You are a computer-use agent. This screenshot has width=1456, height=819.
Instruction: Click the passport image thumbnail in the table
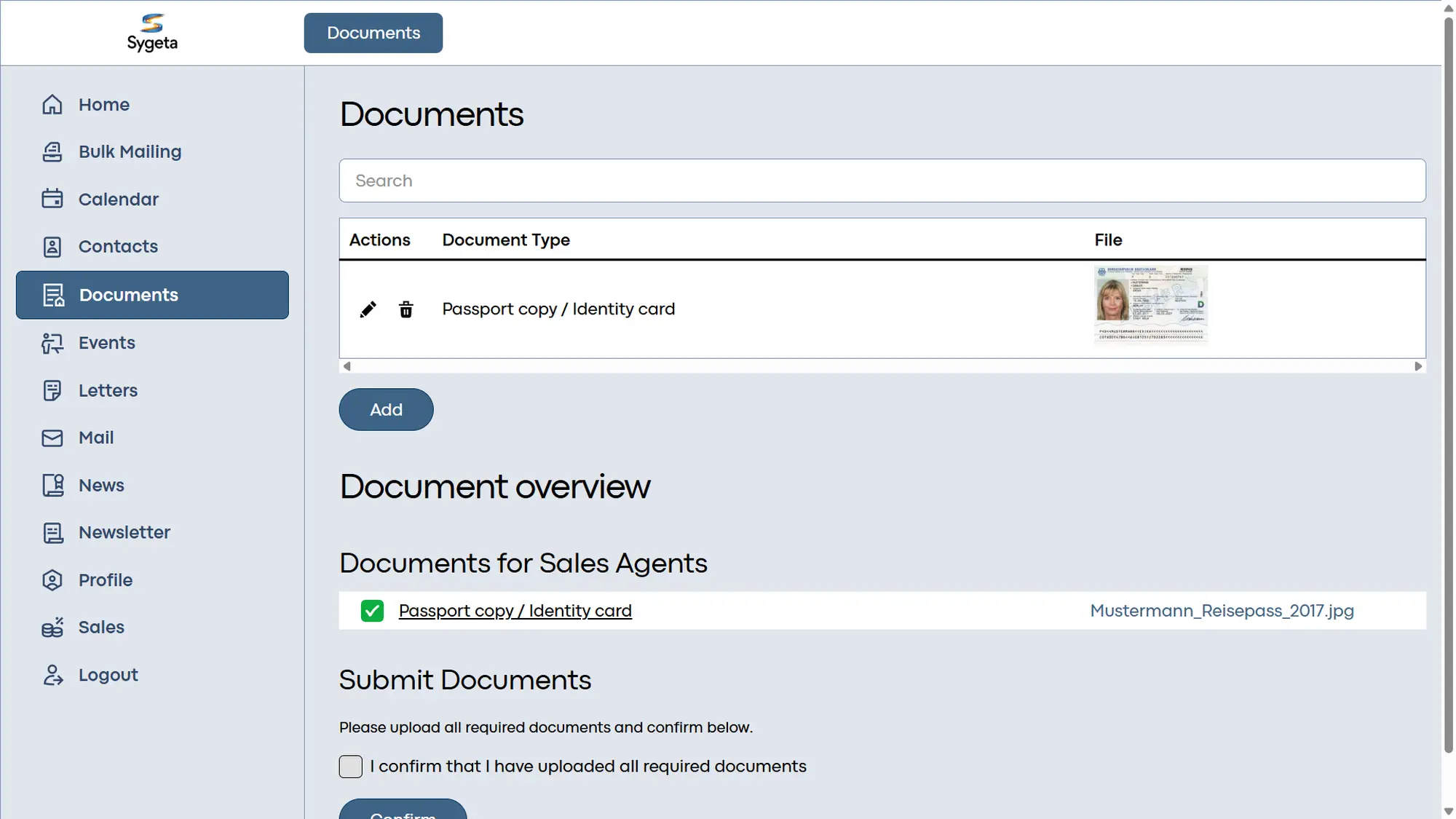[x=1150, y=304]
